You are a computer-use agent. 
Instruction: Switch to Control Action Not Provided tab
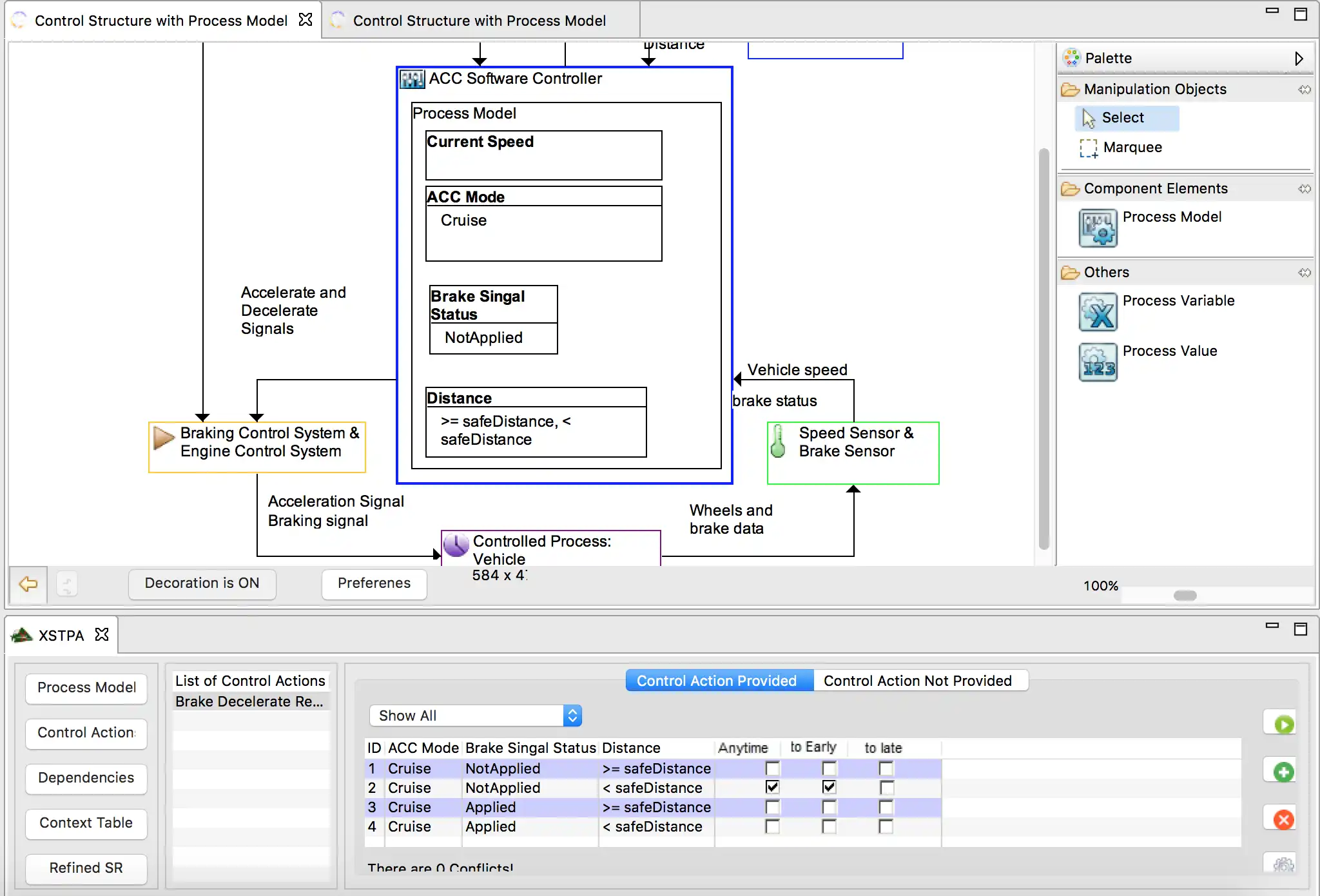[917, 681]
